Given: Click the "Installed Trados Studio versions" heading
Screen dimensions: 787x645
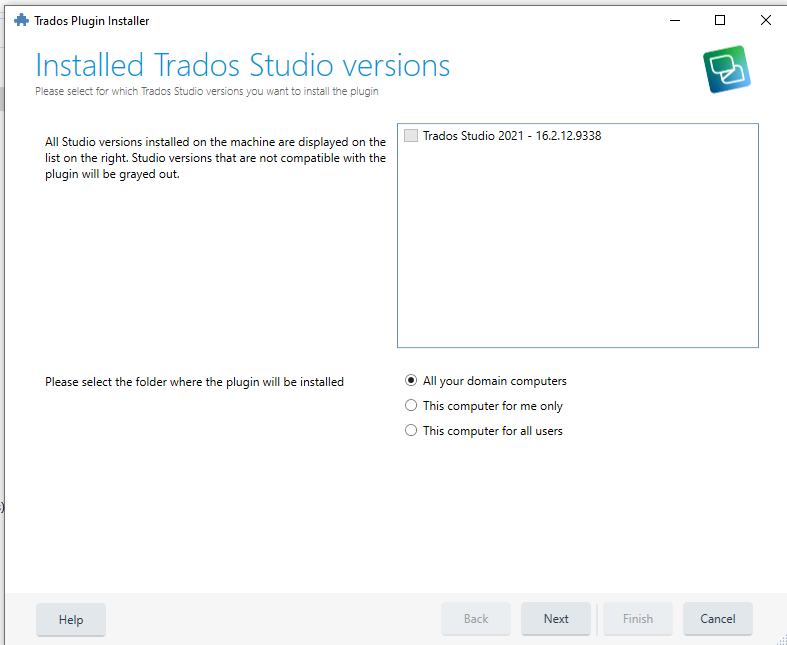Looking at the screenshot, I should [x=243, y=65].
